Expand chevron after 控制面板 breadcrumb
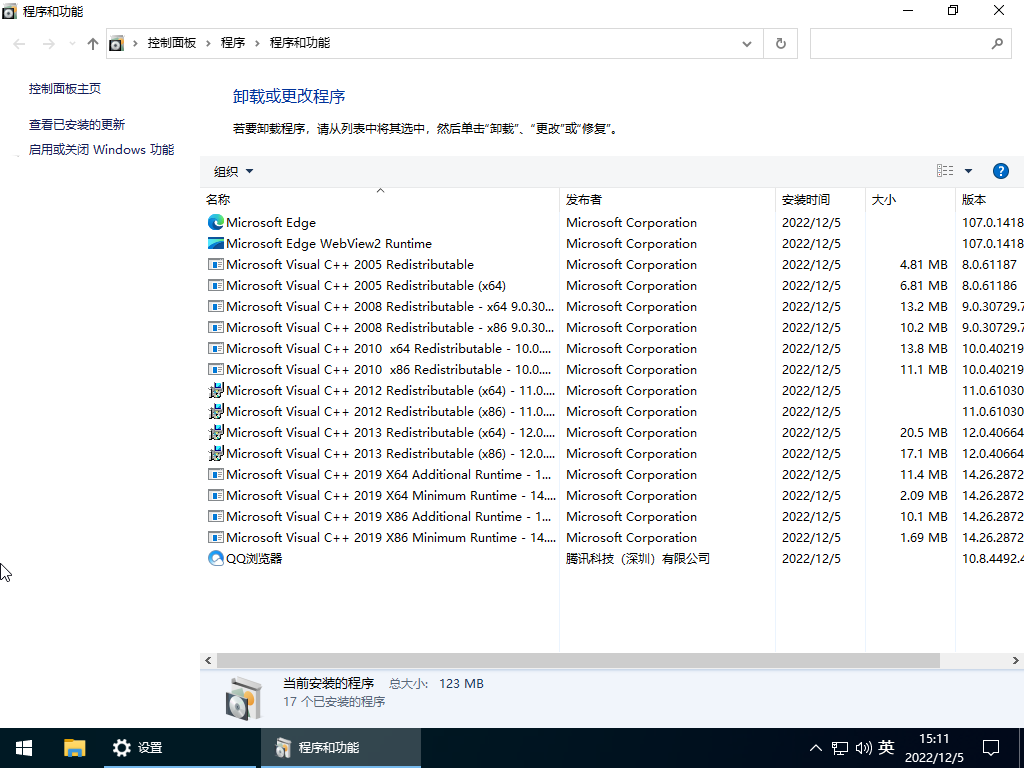 tap(208, 43)
